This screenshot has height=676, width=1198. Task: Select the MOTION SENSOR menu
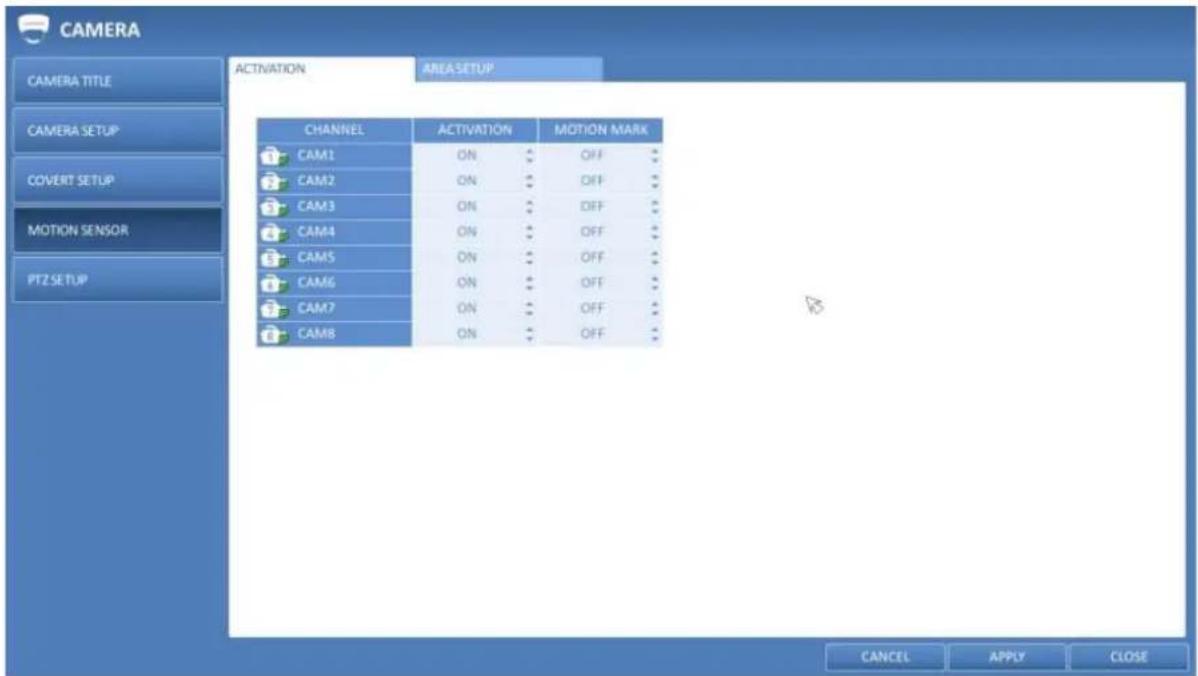click(118, 230)
